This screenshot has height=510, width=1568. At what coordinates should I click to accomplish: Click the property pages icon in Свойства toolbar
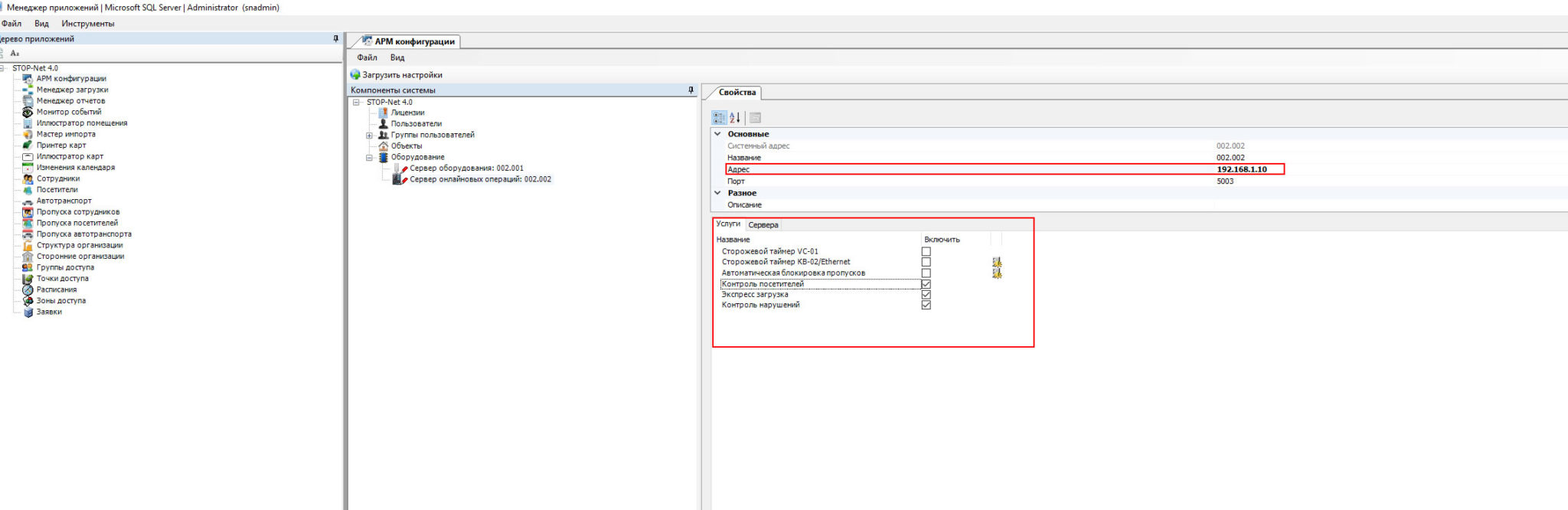755,118
